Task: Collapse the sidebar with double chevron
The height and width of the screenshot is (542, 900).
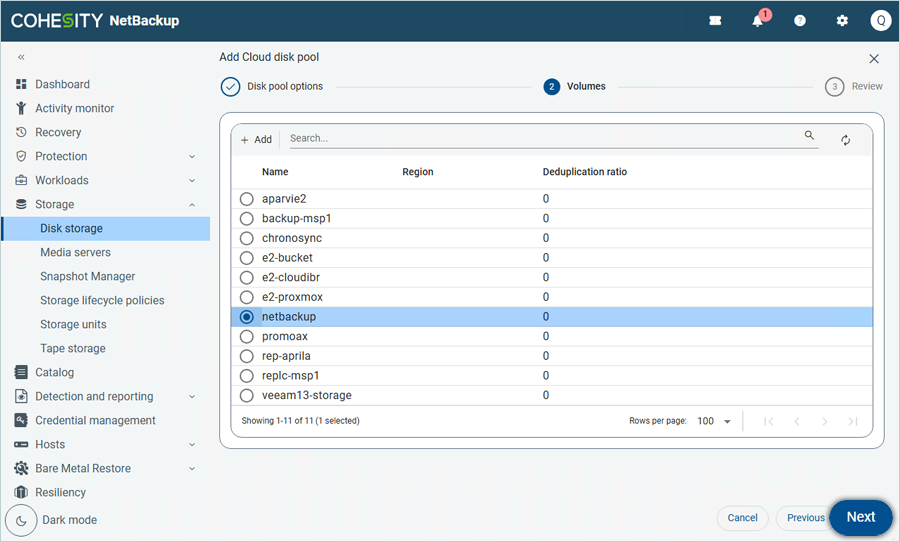Action: point(21,58)
